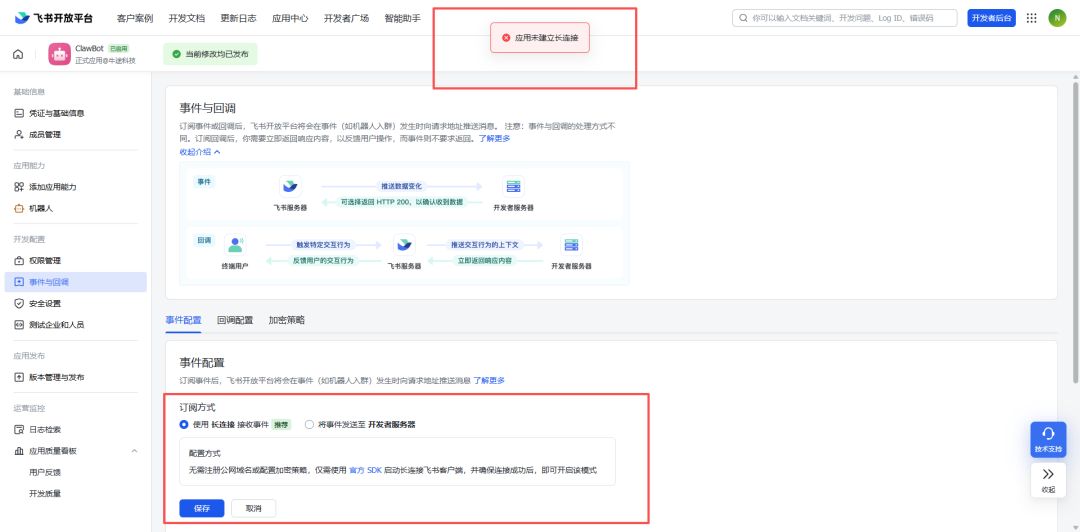Click the 反馈用户的交互行为 label
The width and height of the screenshot is (1080, 532).
(323, 261)
